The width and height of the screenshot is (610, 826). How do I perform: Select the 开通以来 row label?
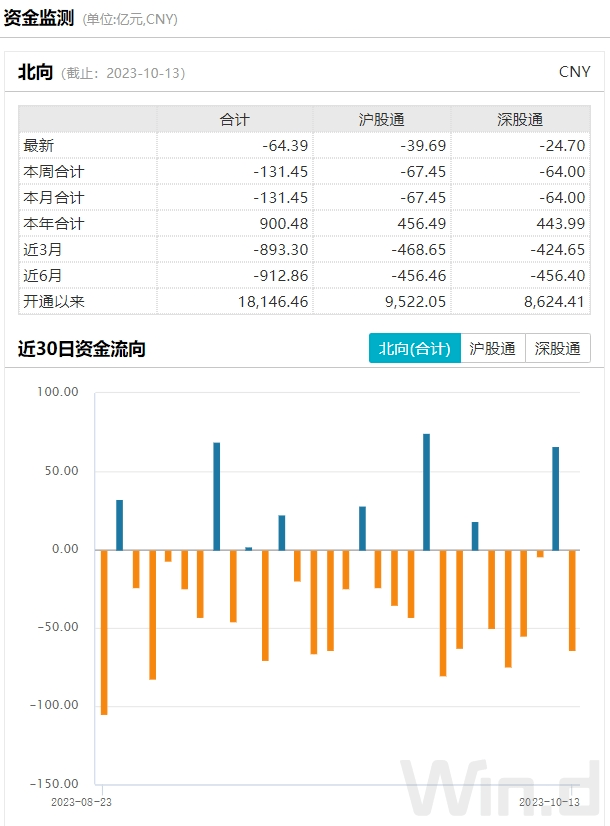53,301
